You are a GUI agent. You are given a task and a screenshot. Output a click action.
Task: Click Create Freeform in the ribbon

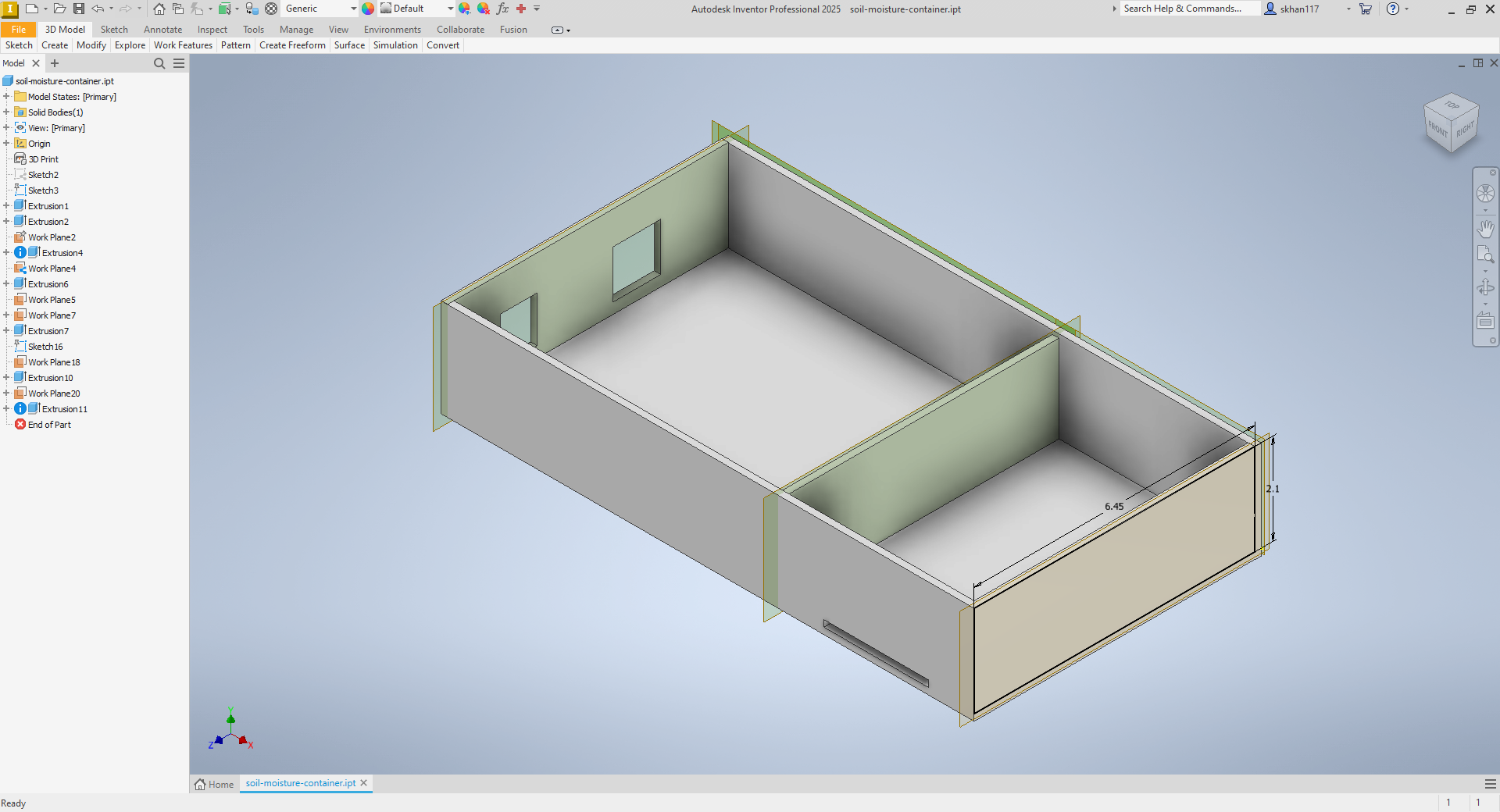[292, 45]
